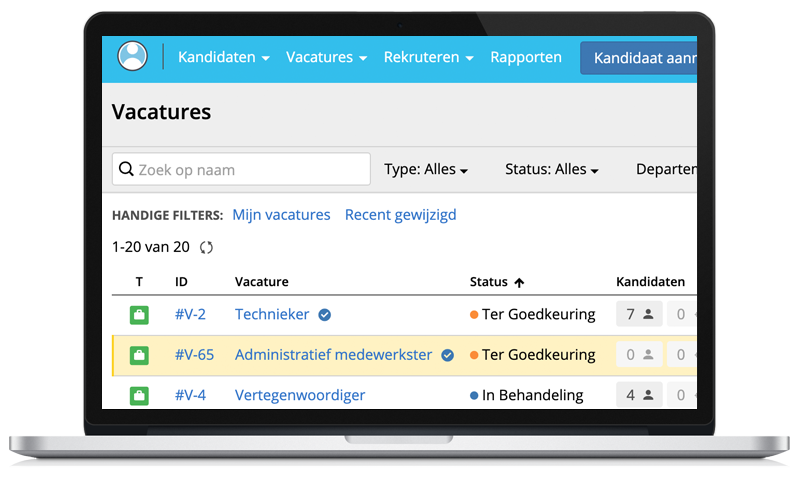Image resolution: width=800 pixels, height=494 pixels.
Task: Open the Vacatures navigation menu
Action: (326, 58)
